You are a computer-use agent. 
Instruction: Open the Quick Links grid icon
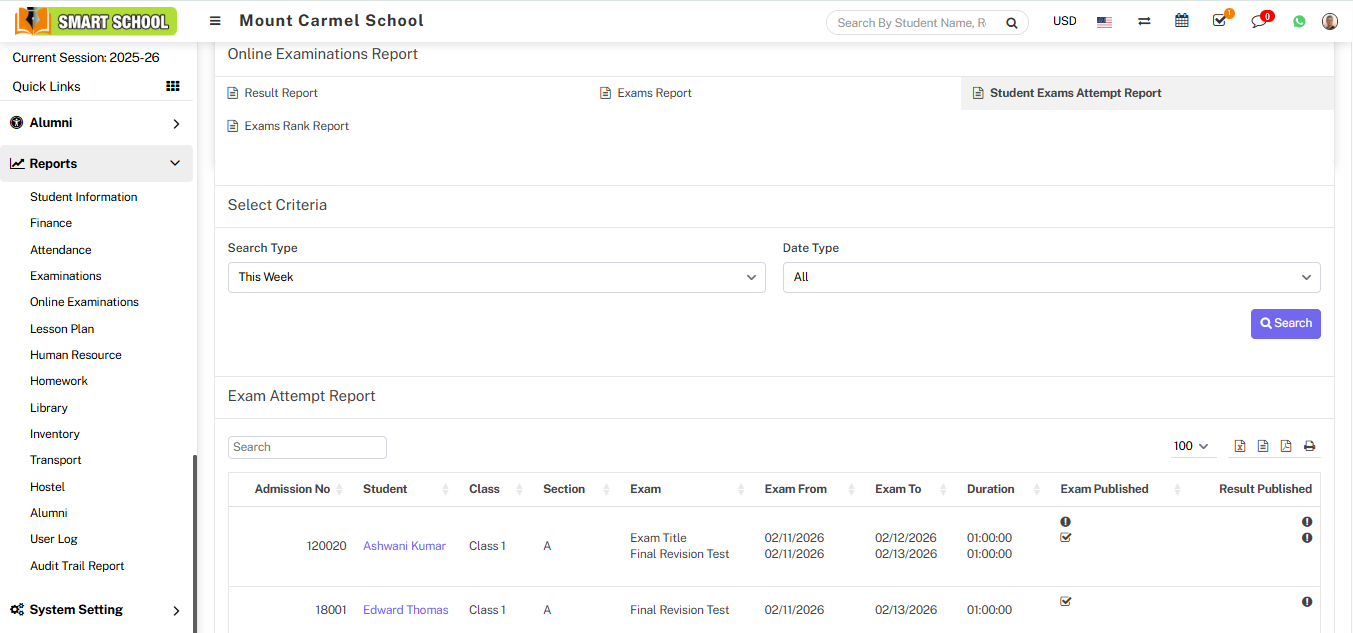pyautogui.click(x=172, y=86)
